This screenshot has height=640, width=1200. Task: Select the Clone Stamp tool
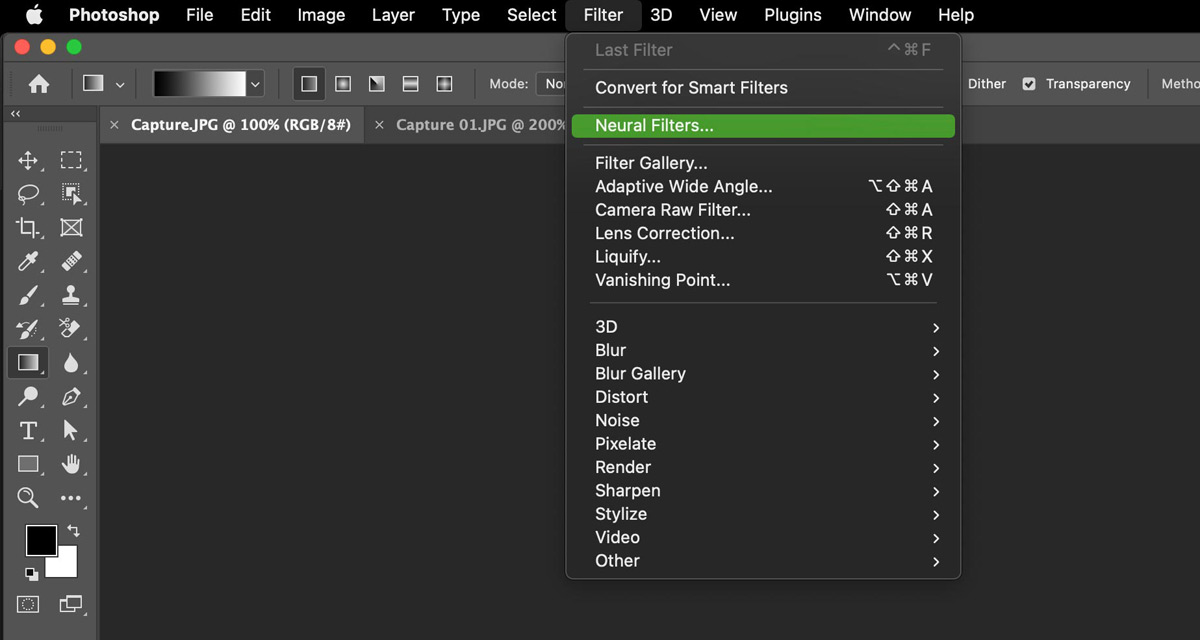[71, 295]
